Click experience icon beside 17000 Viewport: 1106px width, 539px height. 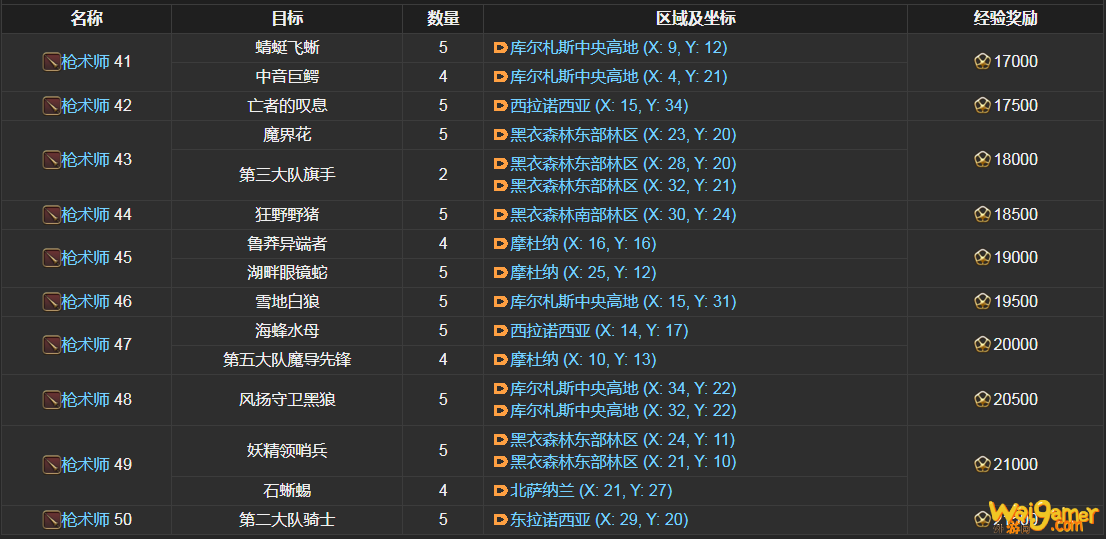[x=983, y=62]
